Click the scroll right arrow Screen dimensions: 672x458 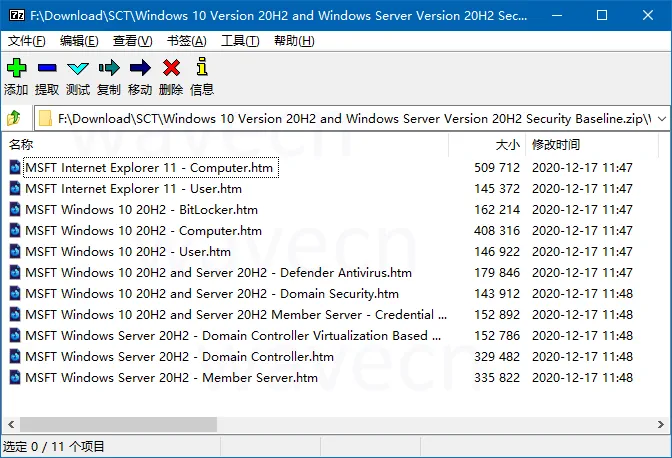[x=661, y=425]
